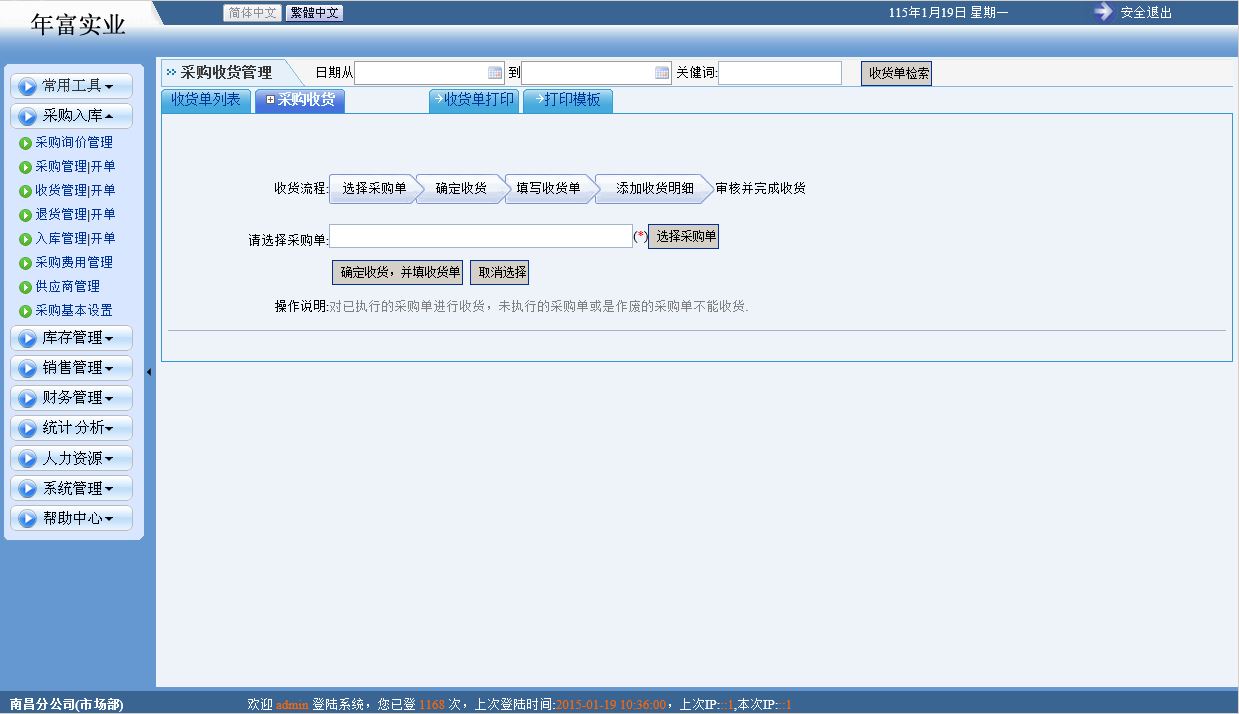This screenshot has height=714, width=1239.
Task: Expand the 常用工具 menu group
Action: coord(71,86)
